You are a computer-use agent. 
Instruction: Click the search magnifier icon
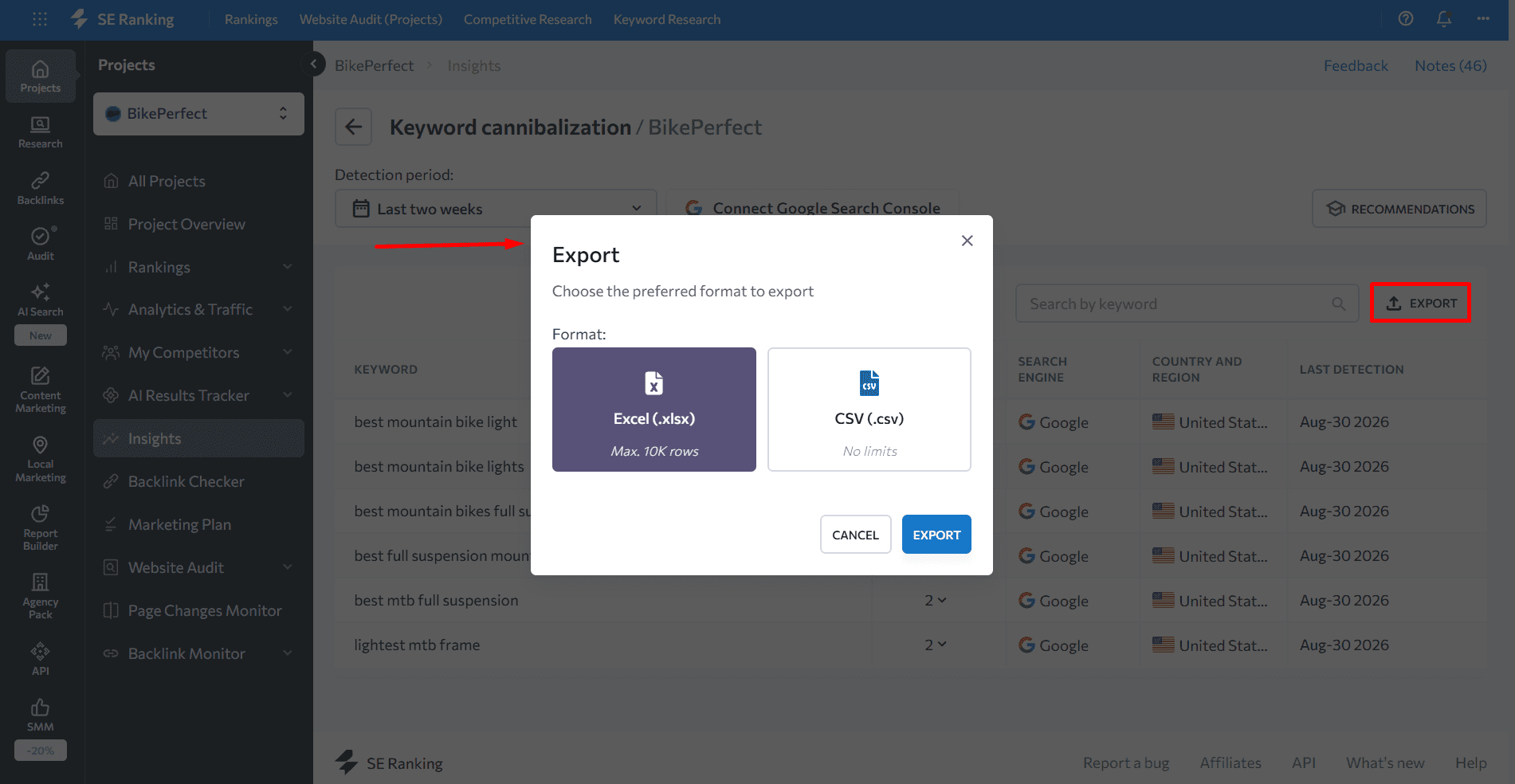click(x=1338, y=304)
